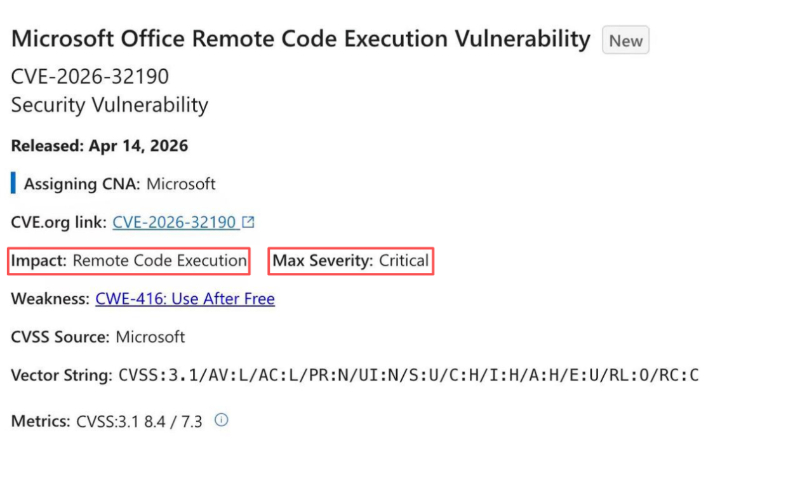Click the CVE.org link label

(x=59, y=222)
